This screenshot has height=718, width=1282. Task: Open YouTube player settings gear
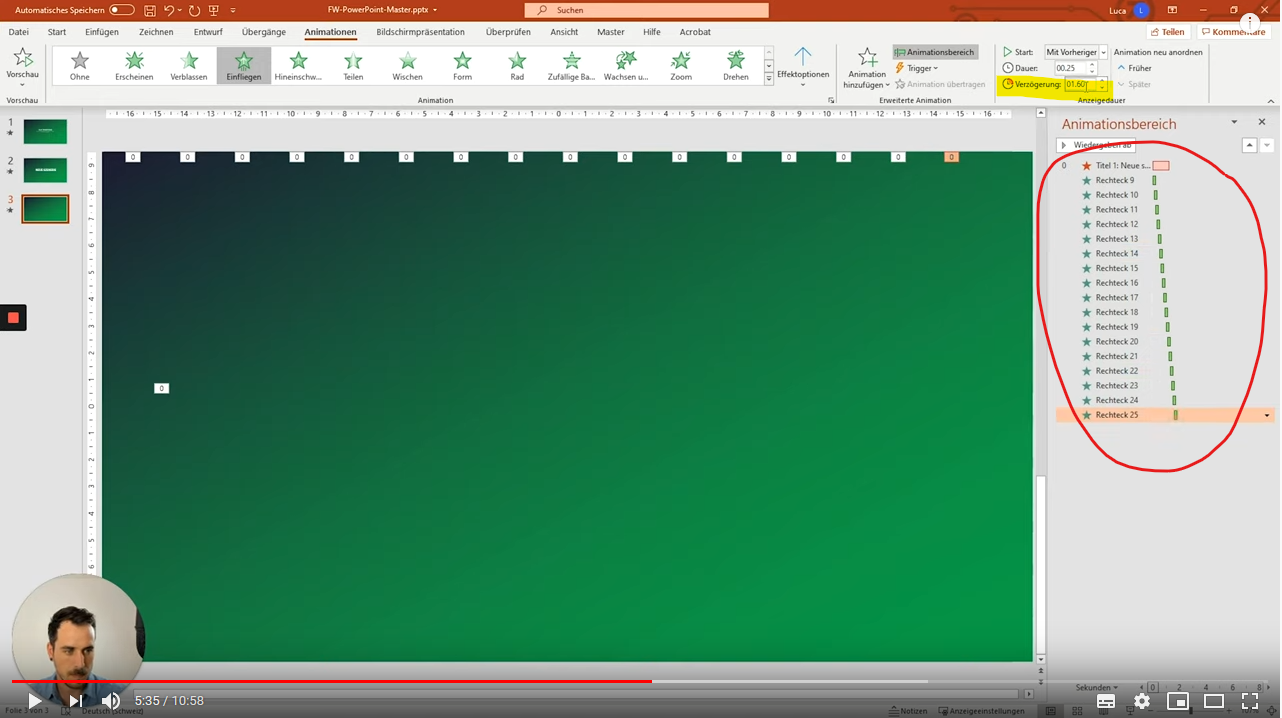pyautogui.click(x=1142, y=701)
